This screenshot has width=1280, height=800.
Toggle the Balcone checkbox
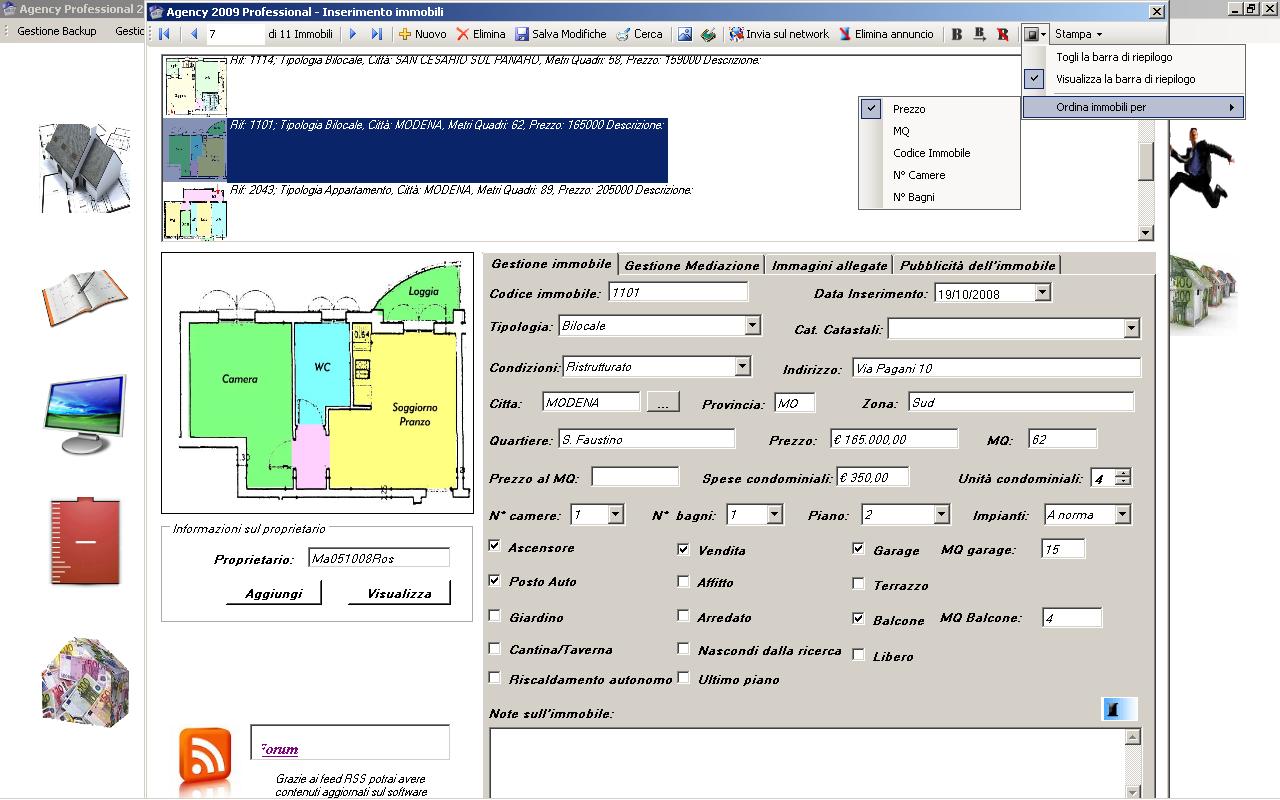click(858, 618)
